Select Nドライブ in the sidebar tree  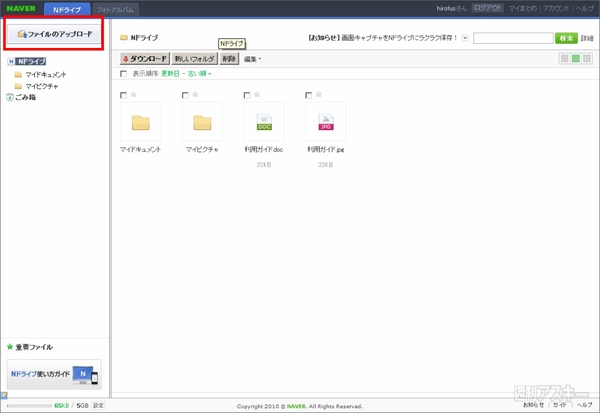[31, 61]
